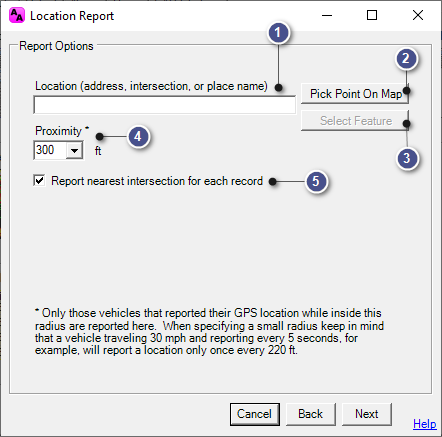Click the Proximity value 300 field
The height and width of the screenshot is (437, 442).
[x=50, y=150]
